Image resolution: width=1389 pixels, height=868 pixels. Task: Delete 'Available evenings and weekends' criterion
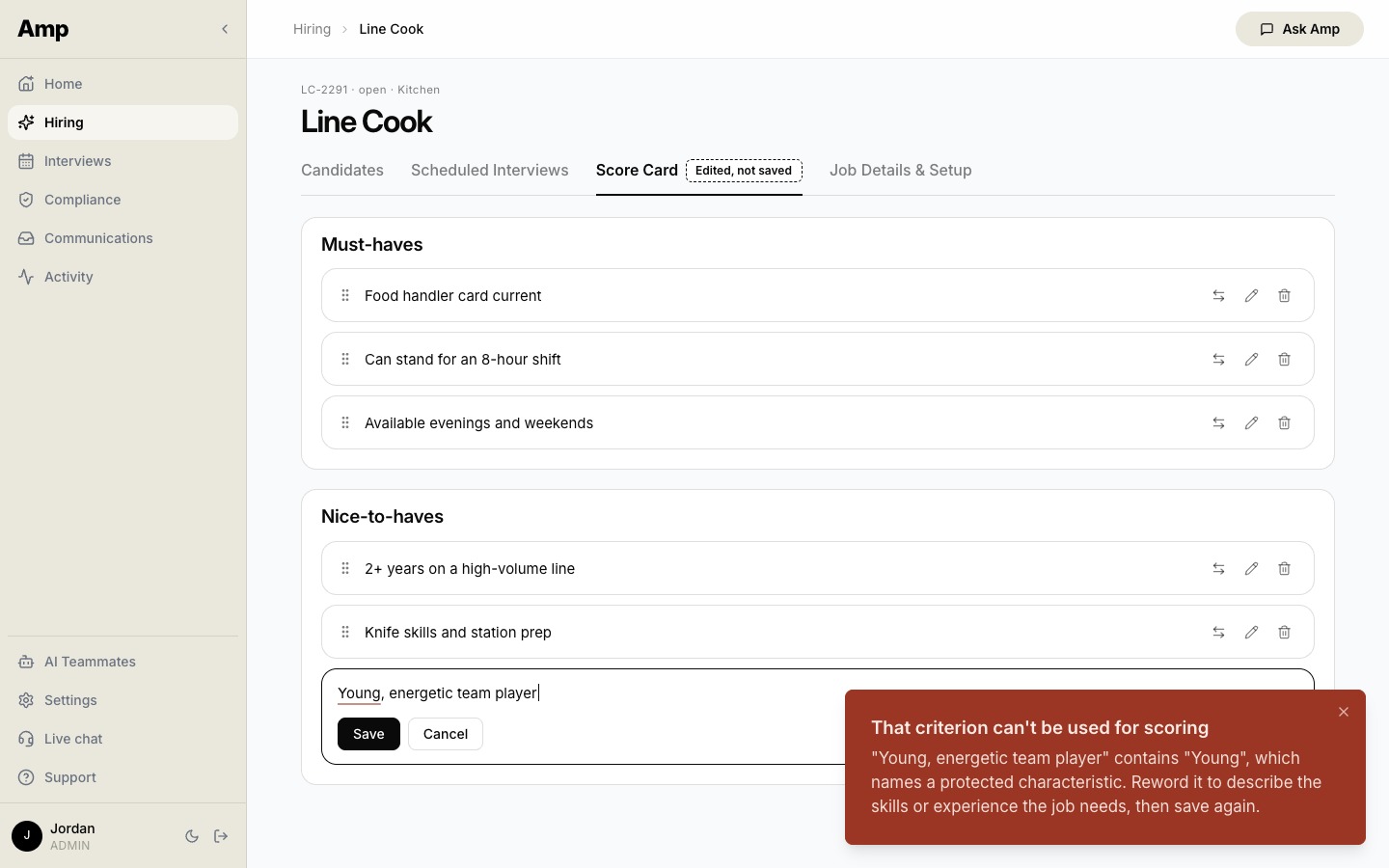pos(1284,423)
